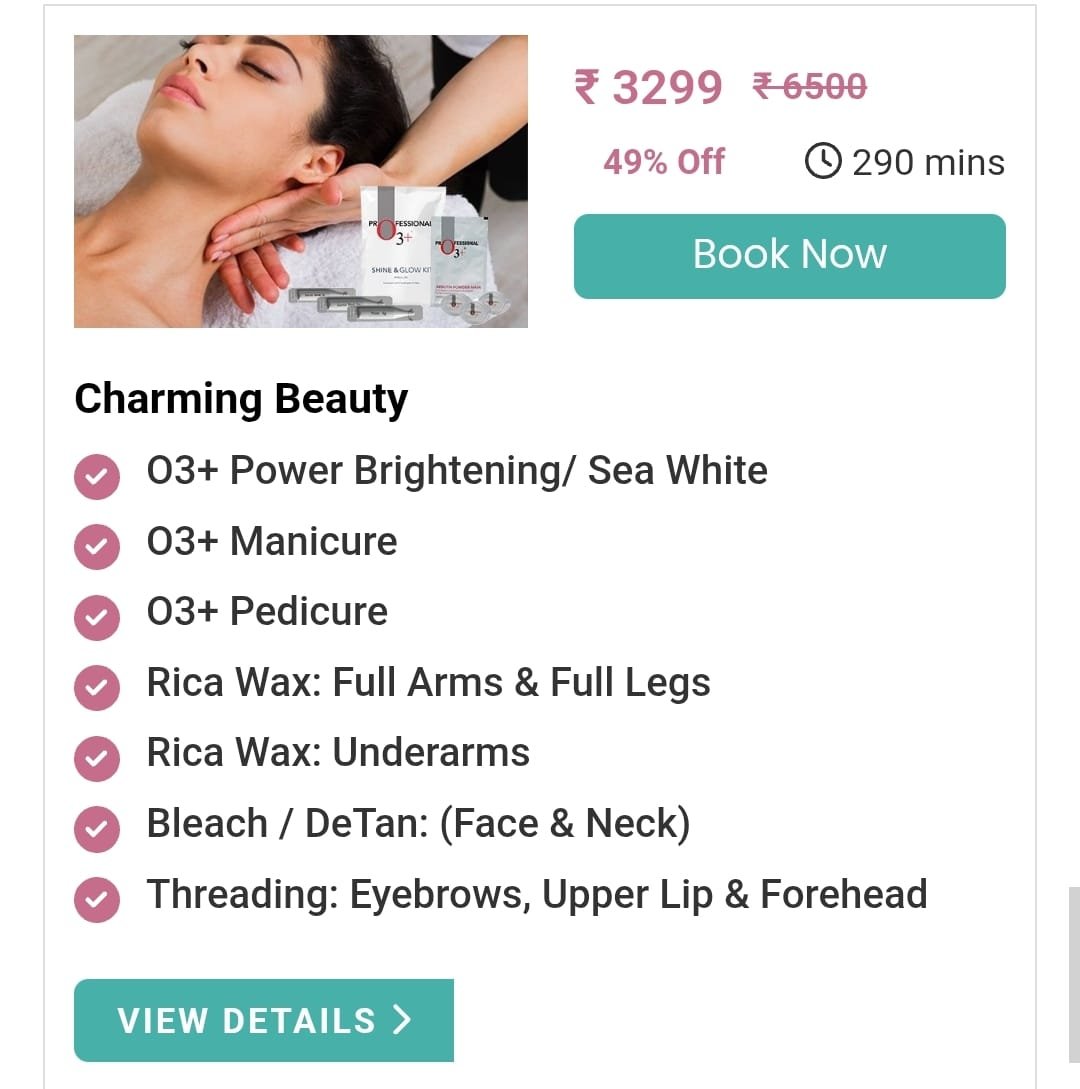The image size is (1080, 1089).
Task: Click the 290 mins duration text
Action: click(x=929, y=163)
